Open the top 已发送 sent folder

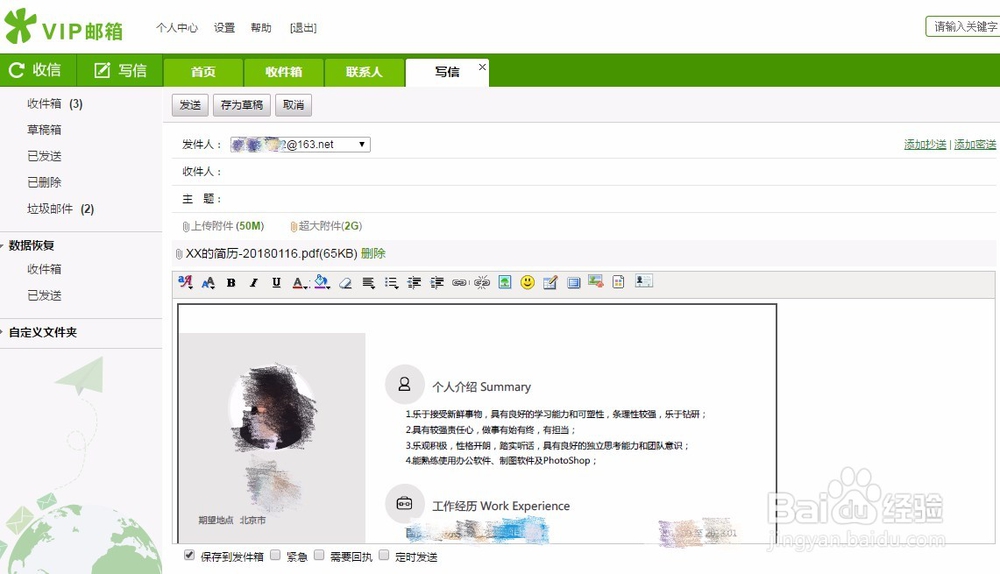(x=44, y=156)
